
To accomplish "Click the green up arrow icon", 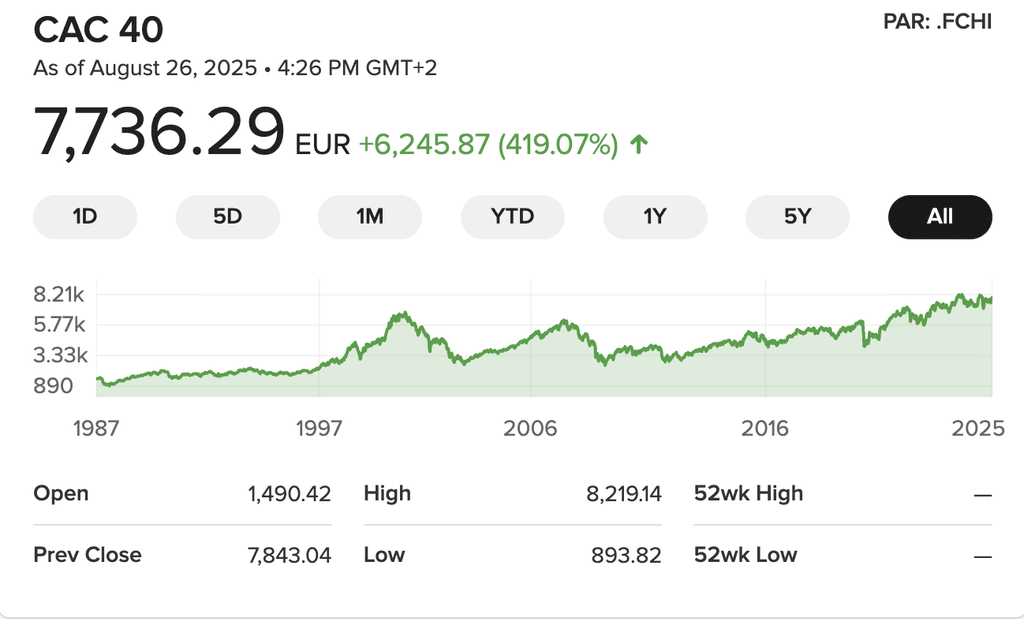I will pyautogui.click(x=639, y=145).
